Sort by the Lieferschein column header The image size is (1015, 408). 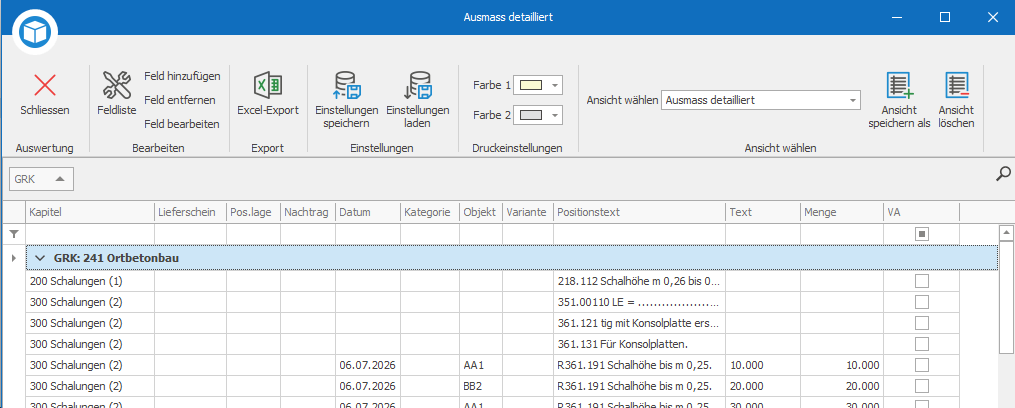(x=190, y=212)
